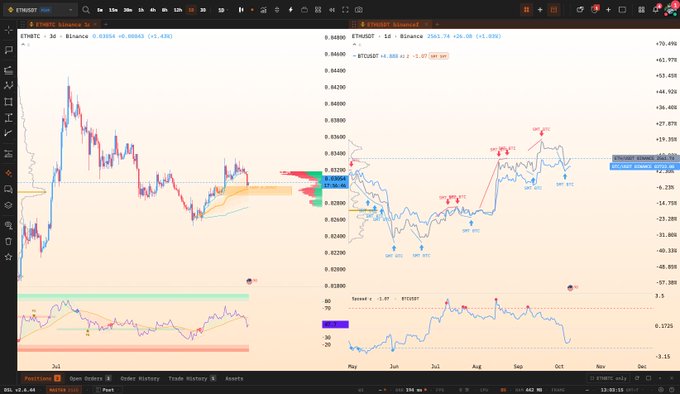
Task: Toggle the orange split-panel layout button
Action: click(553, 10)
